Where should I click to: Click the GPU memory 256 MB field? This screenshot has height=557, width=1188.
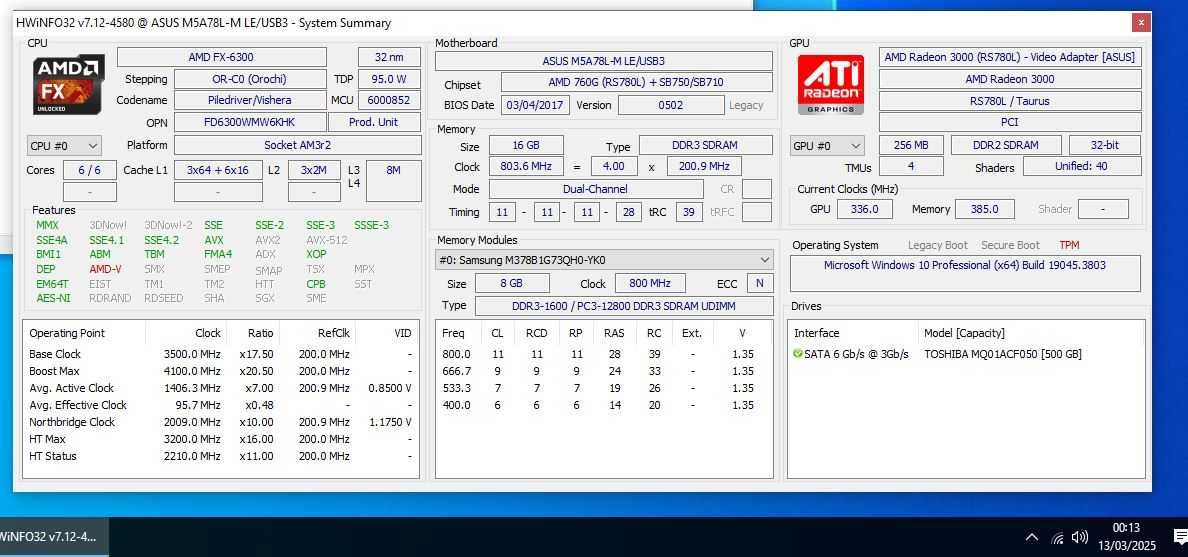[x=911, y=145]
